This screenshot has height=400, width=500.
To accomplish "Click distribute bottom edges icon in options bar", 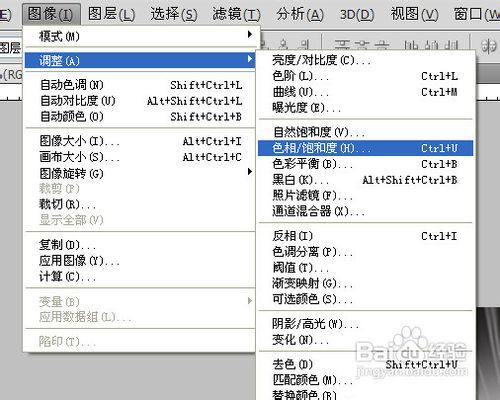I will (382, 45).
